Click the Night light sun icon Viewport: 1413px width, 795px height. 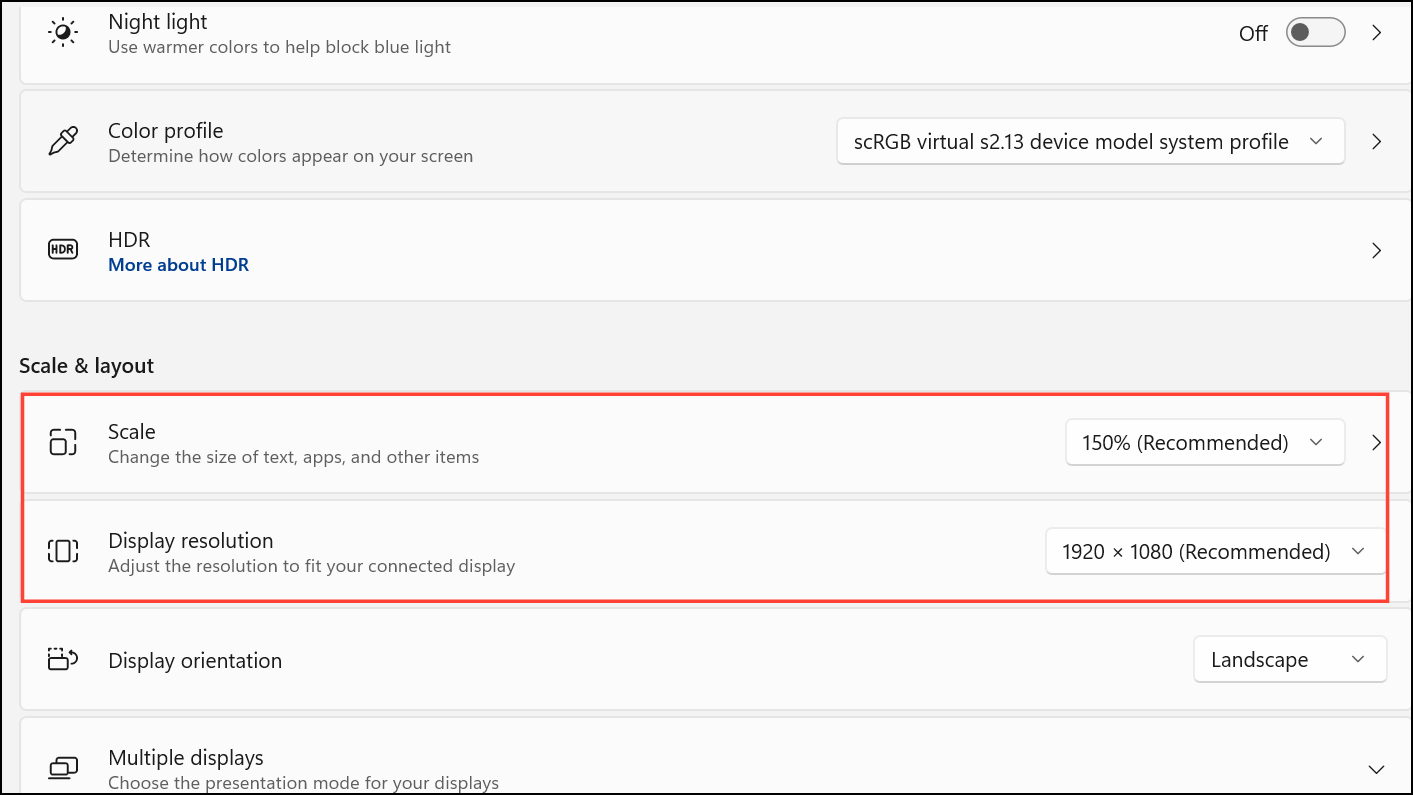[x=63, y=33]
